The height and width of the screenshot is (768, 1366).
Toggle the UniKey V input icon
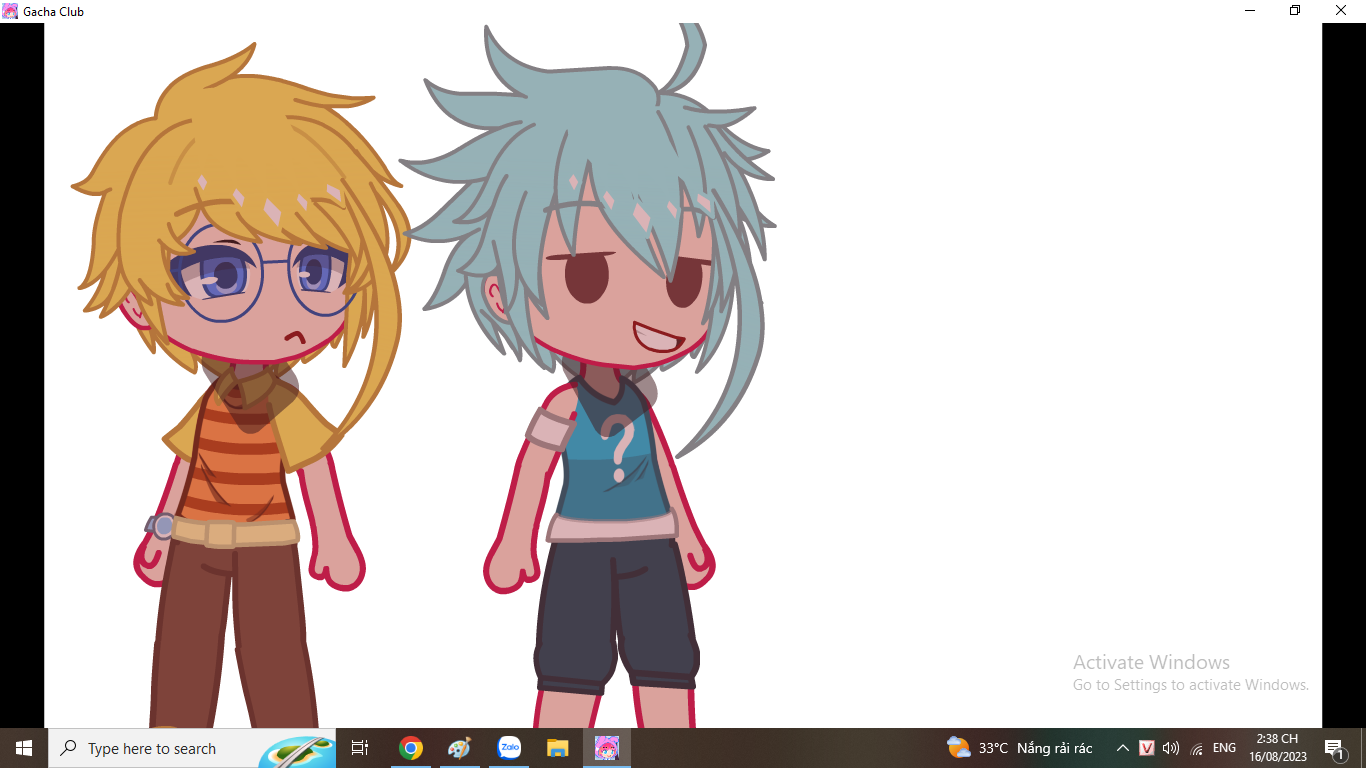click(x=1147, y=748)
